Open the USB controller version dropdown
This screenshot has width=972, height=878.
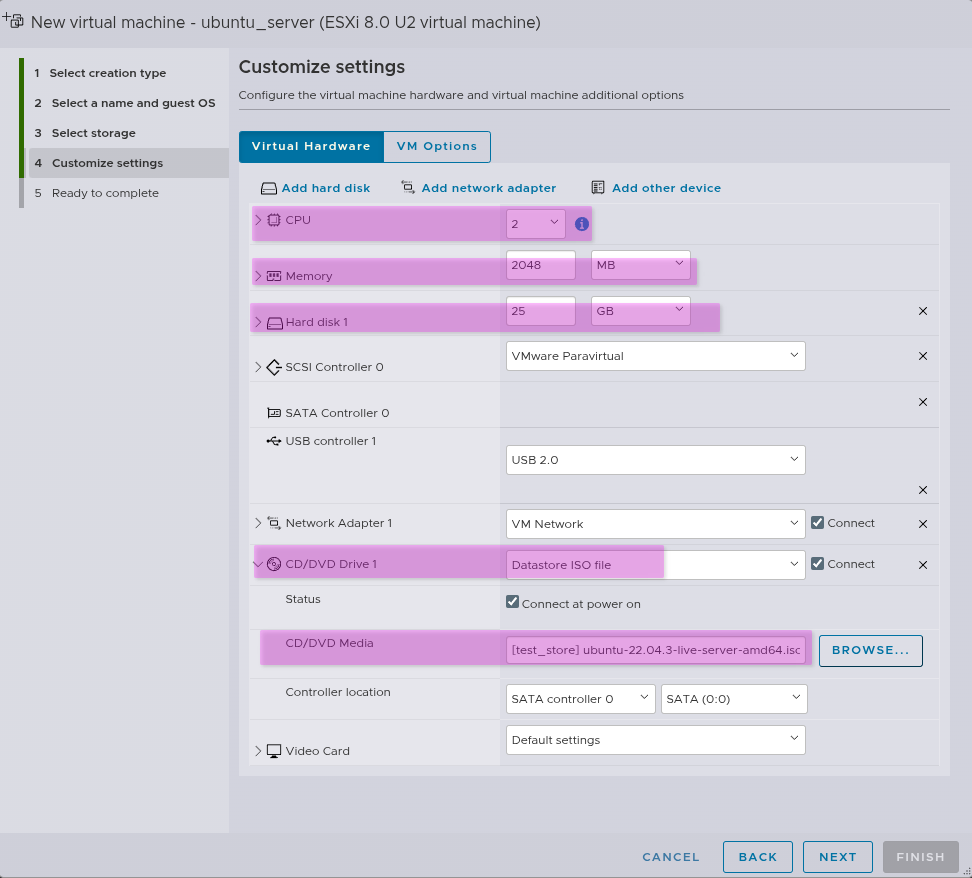pos(655,460)
